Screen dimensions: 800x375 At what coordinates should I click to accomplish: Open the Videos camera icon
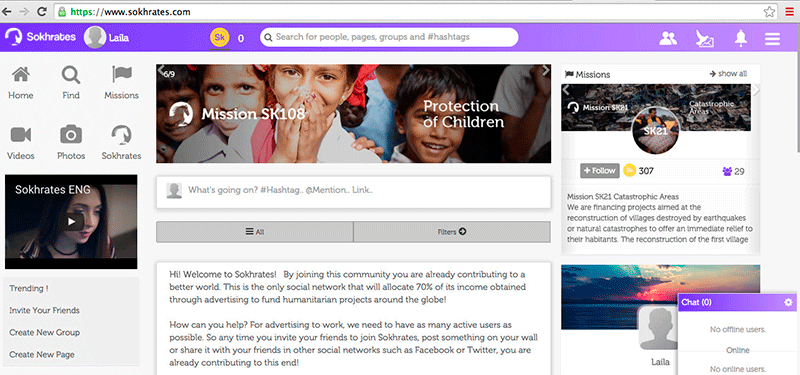click(21, 135)
